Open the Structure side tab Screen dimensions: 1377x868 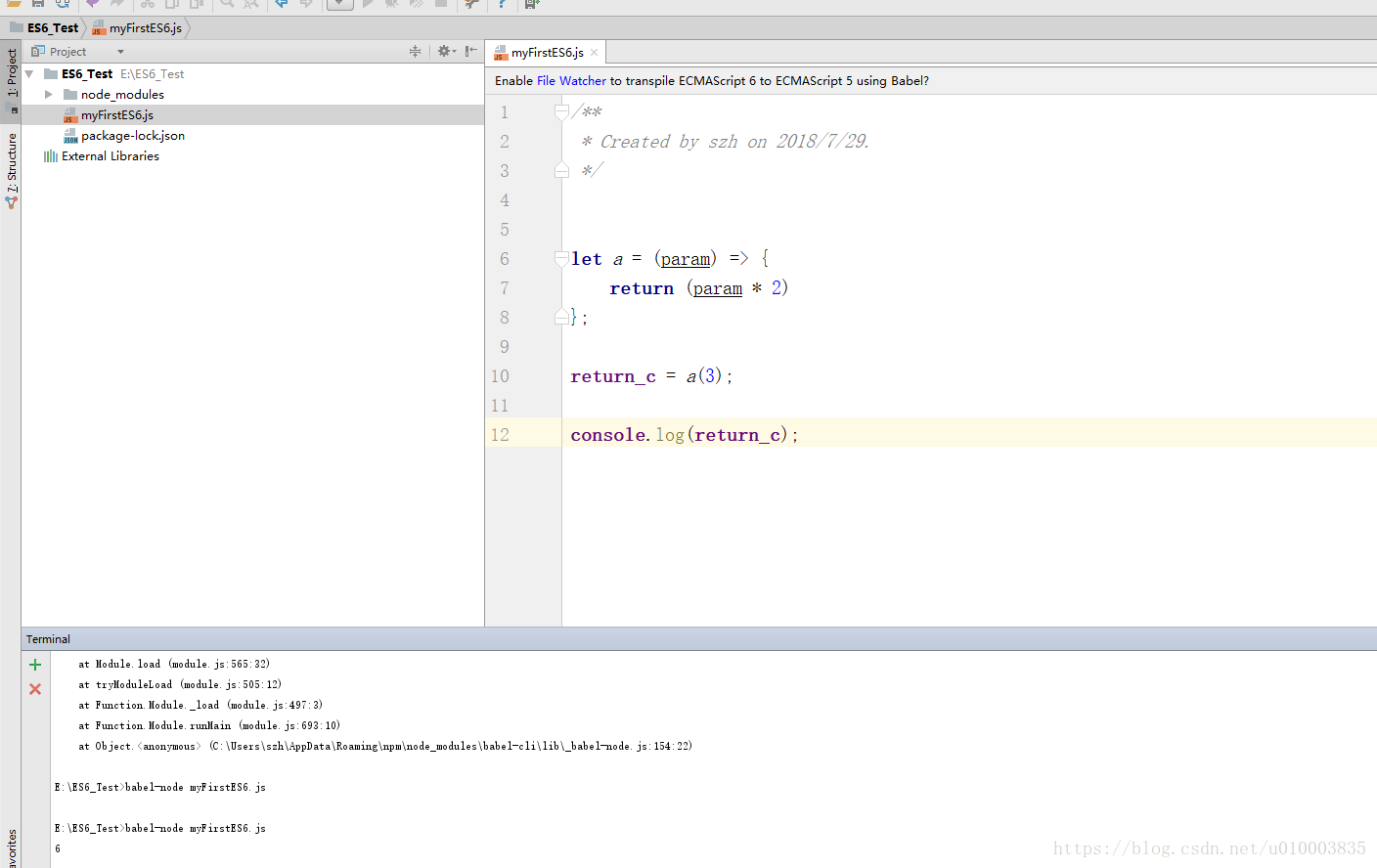pos(11,169)
